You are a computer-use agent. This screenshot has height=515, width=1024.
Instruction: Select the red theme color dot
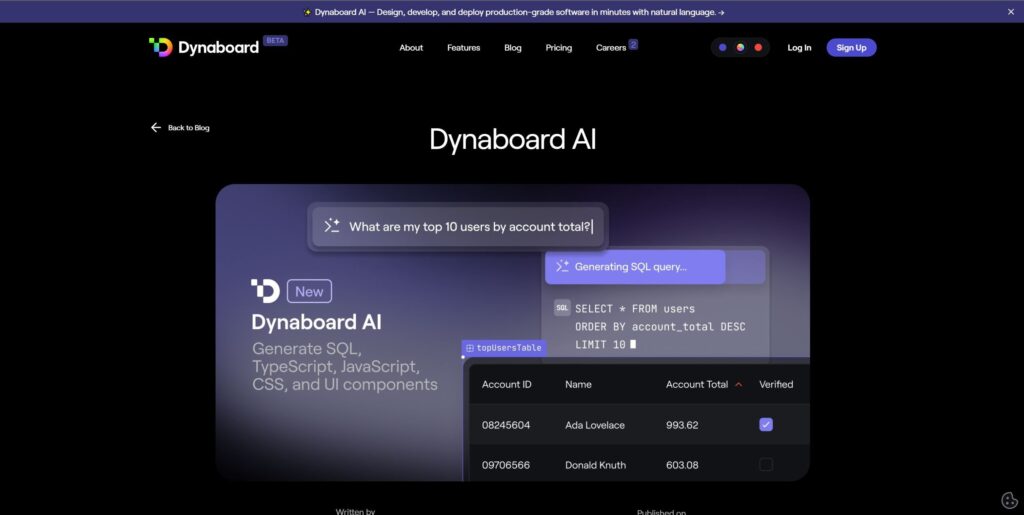pyautogui.click(x=758, y=48)
